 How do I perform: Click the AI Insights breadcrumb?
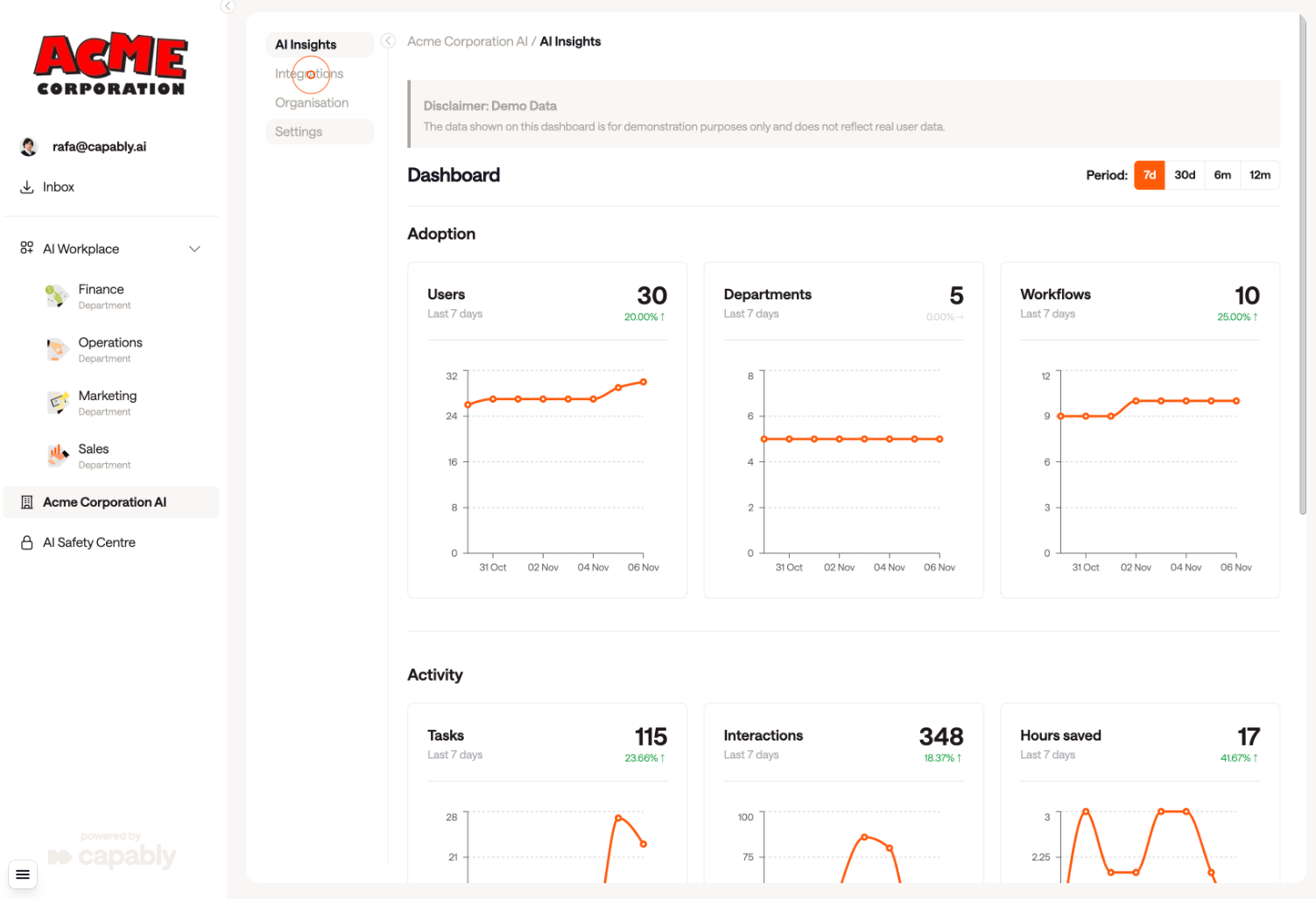point(570,41)
